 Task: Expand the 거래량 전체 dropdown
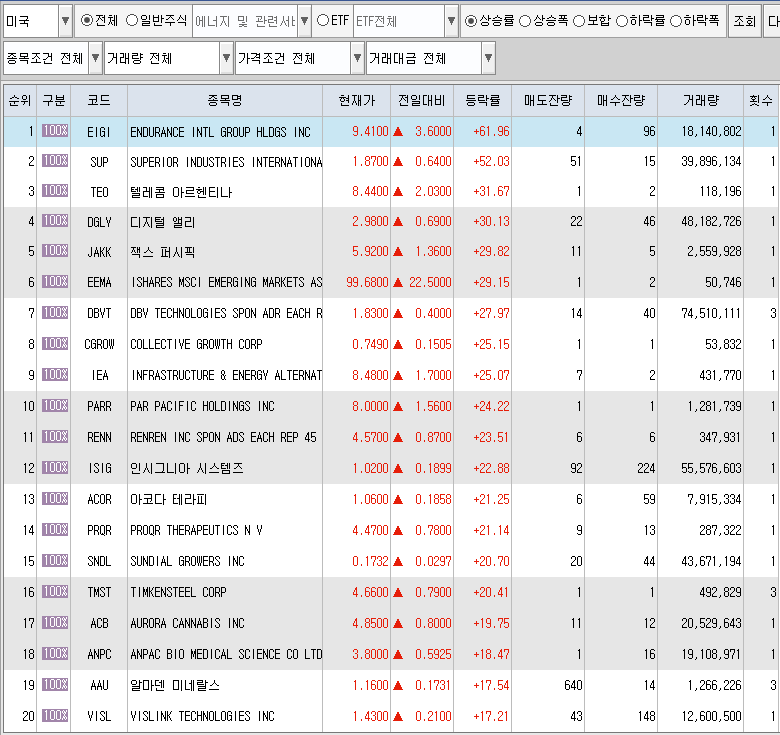(x=226, y=58)
